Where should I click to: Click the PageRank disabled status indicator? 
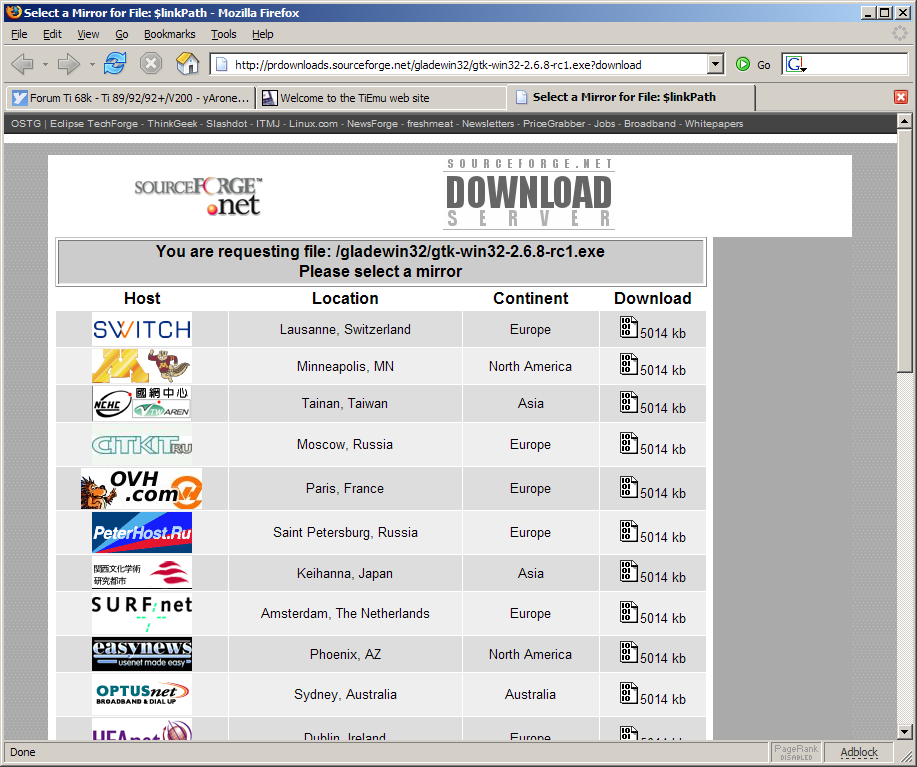click(x=796, y=752)
